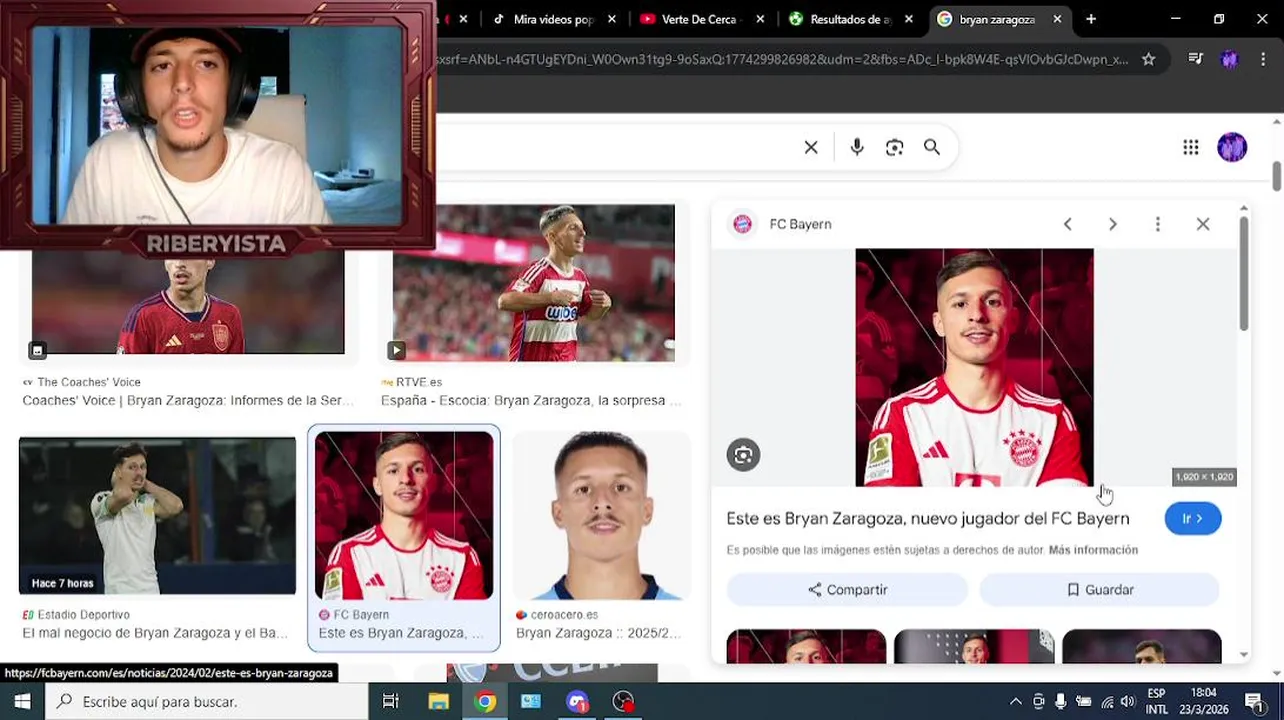Click FC Bayern logo in preview header
The image size is (1284, 720).
pos(742,224)
